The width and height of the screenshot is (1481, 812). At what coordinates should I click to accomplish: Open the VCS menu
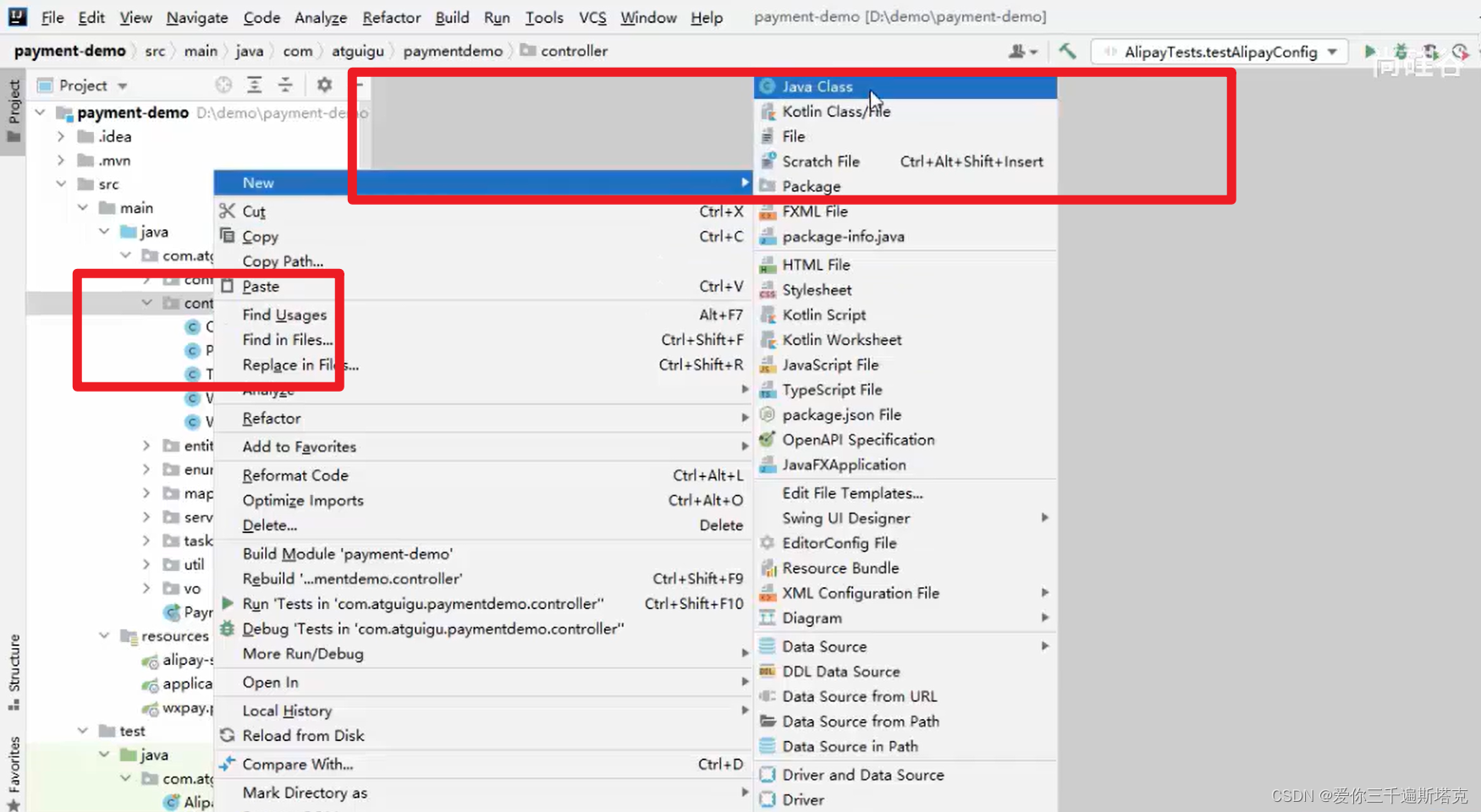(x=592, y=17)
